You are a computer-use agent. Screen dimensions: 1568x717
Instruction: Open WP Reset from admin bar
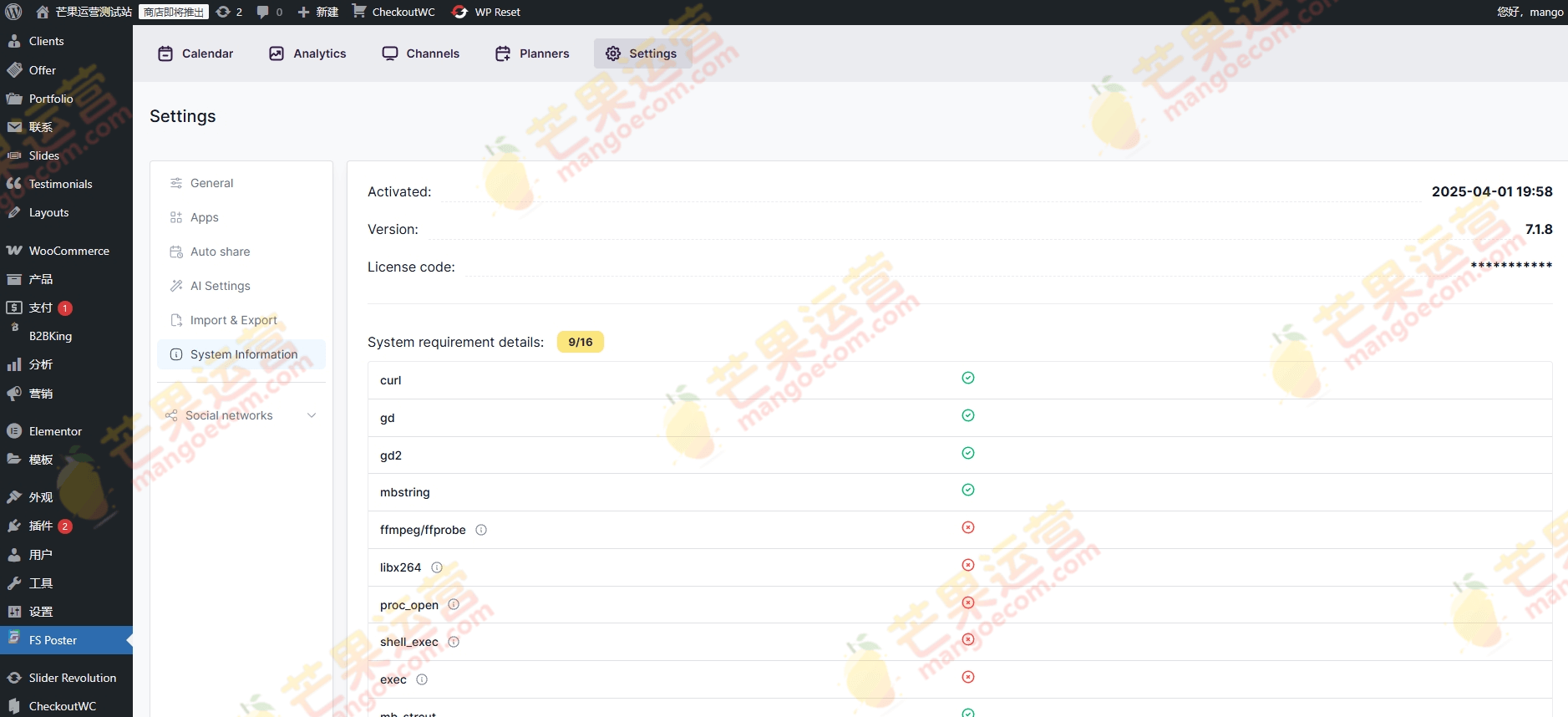486,12
